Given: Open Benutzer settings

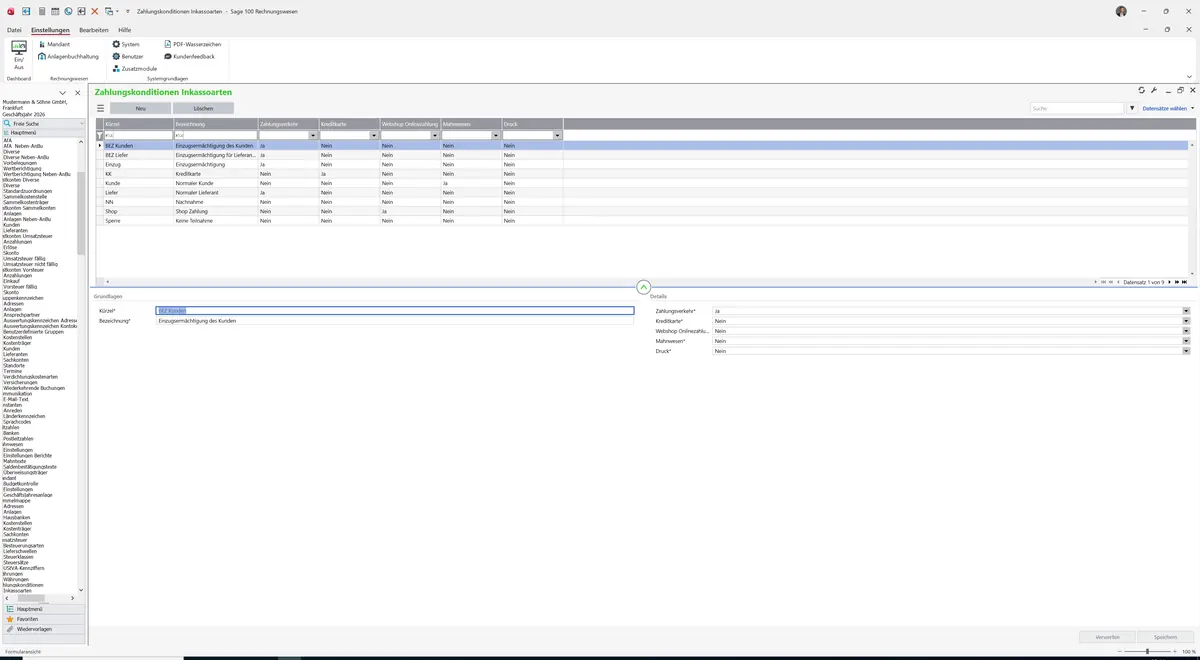Looking at the screenshot, I should tap(128, 56).
